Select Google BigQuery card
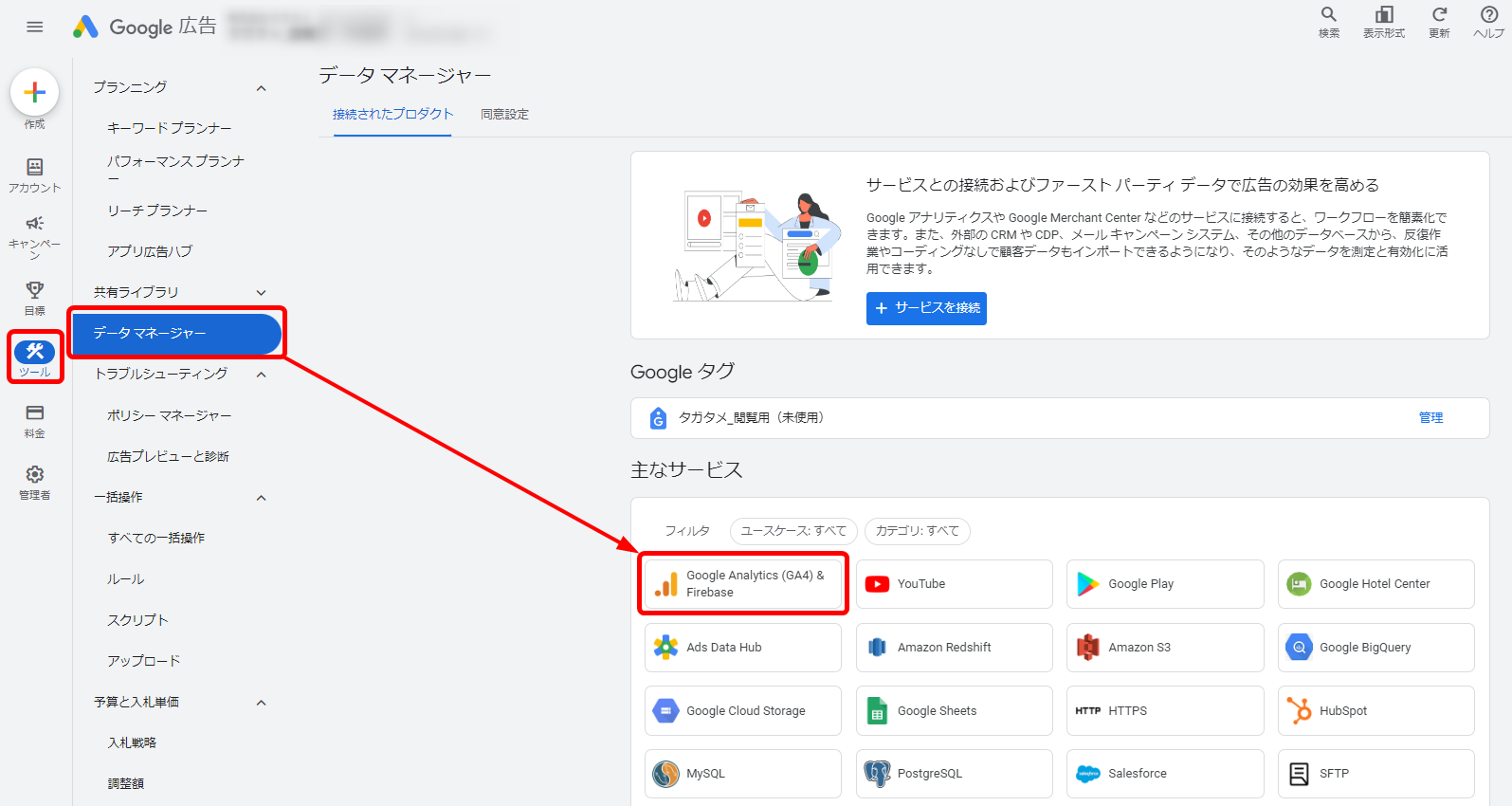Viewport: 1512px width, 806px height. (1376, 648)
